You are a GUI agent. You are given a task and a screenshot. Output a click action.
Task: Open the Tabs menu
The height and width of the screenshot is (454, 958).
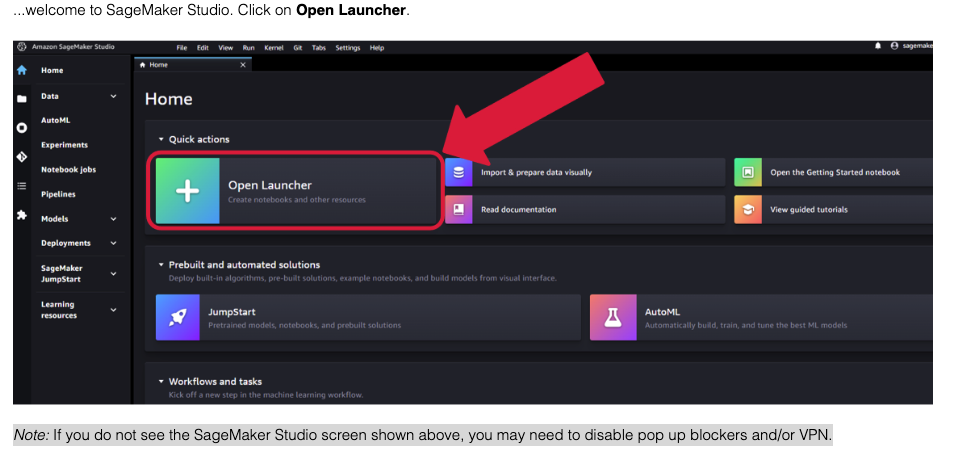[319, 48]
